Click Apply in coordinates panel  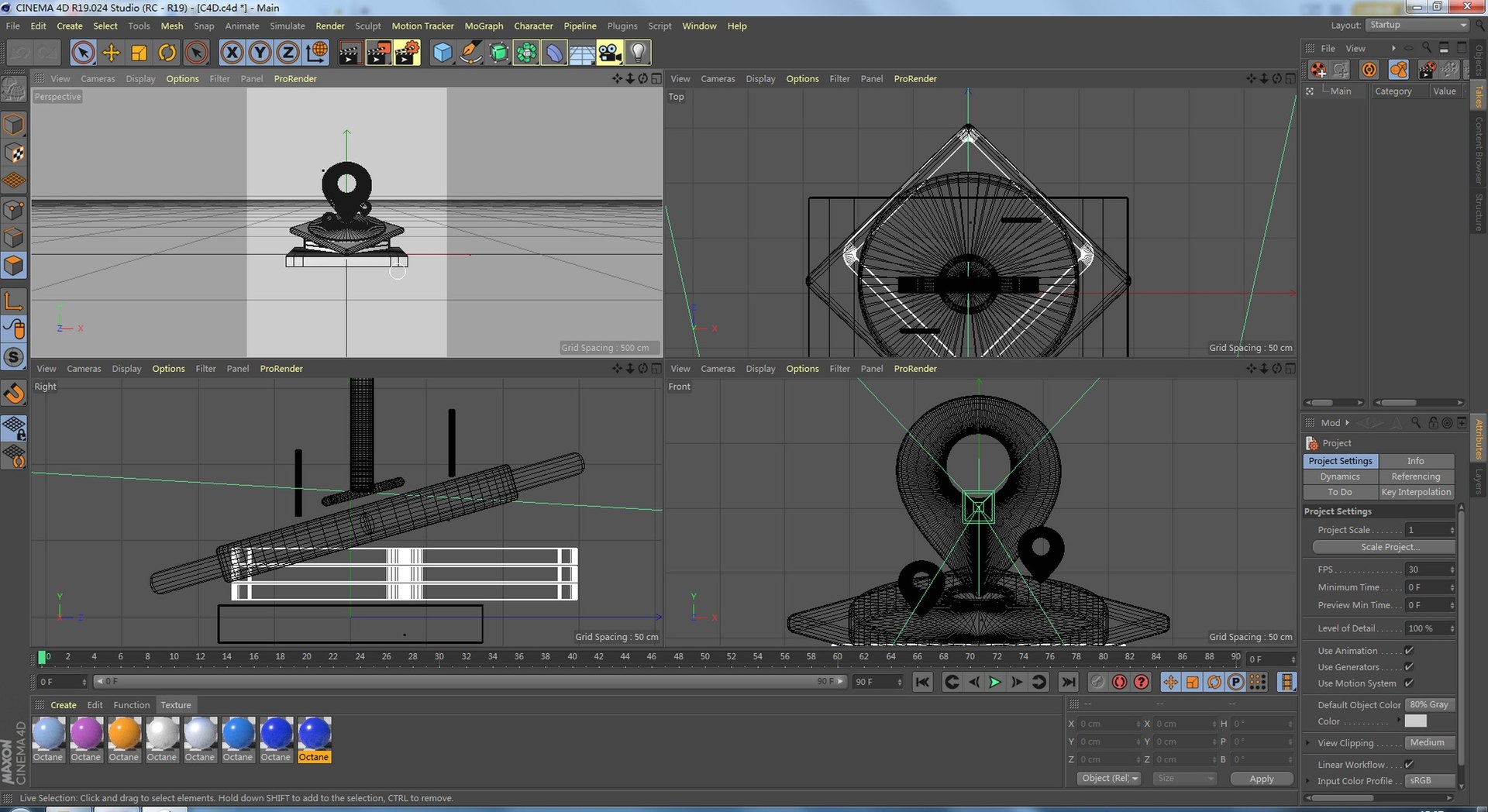(1262, 779)
